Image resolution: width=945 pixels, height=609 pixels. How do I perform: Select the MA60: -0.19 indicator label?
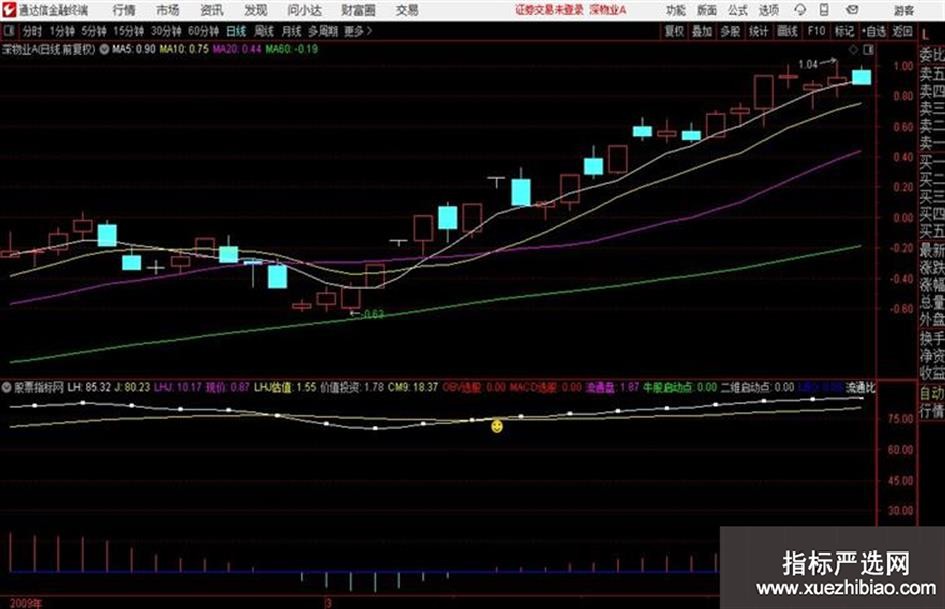(292, 49)
